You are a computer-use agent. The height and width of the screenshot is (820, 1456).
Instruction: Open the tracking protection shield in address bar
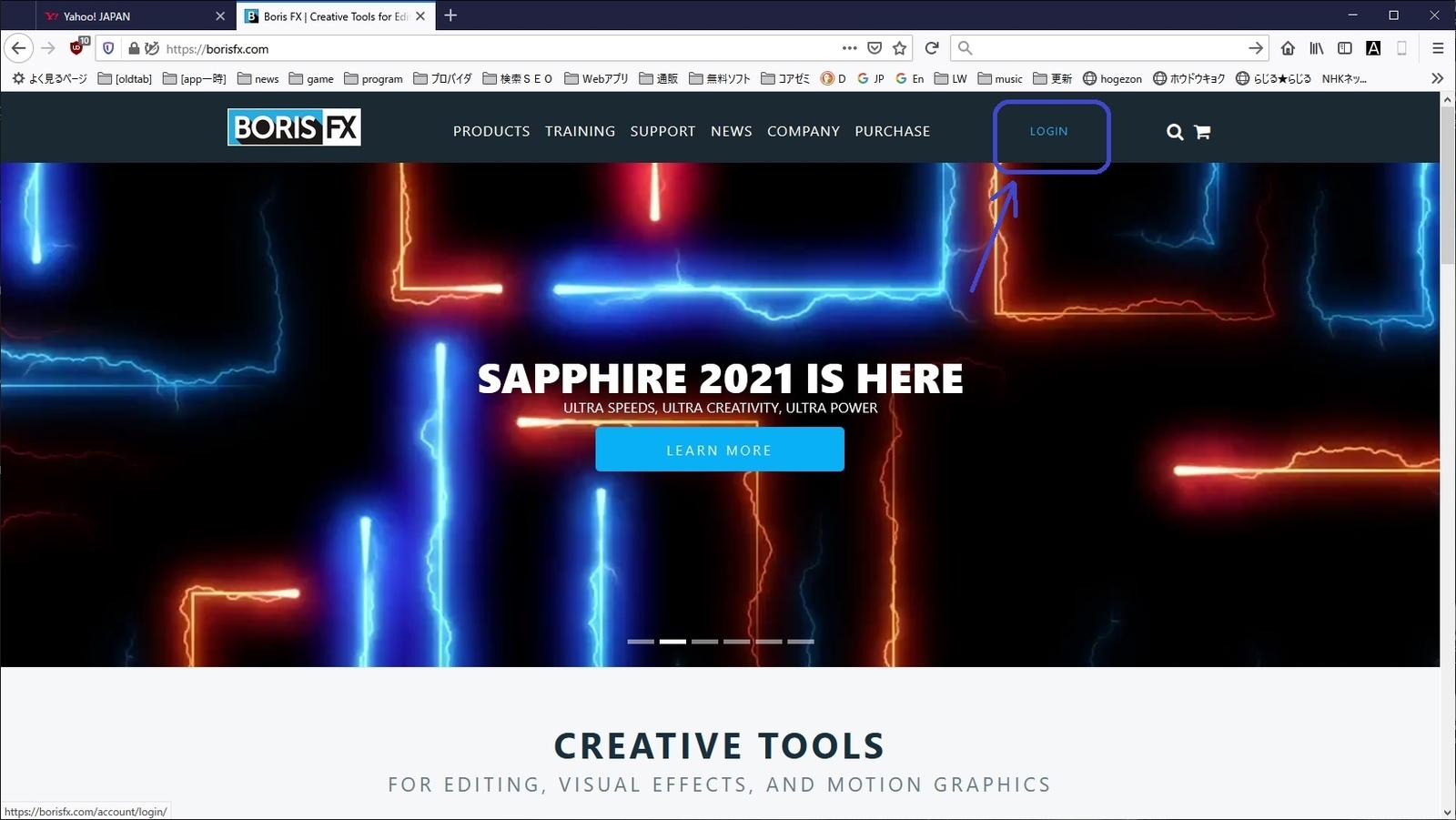(x=108, y=48)
